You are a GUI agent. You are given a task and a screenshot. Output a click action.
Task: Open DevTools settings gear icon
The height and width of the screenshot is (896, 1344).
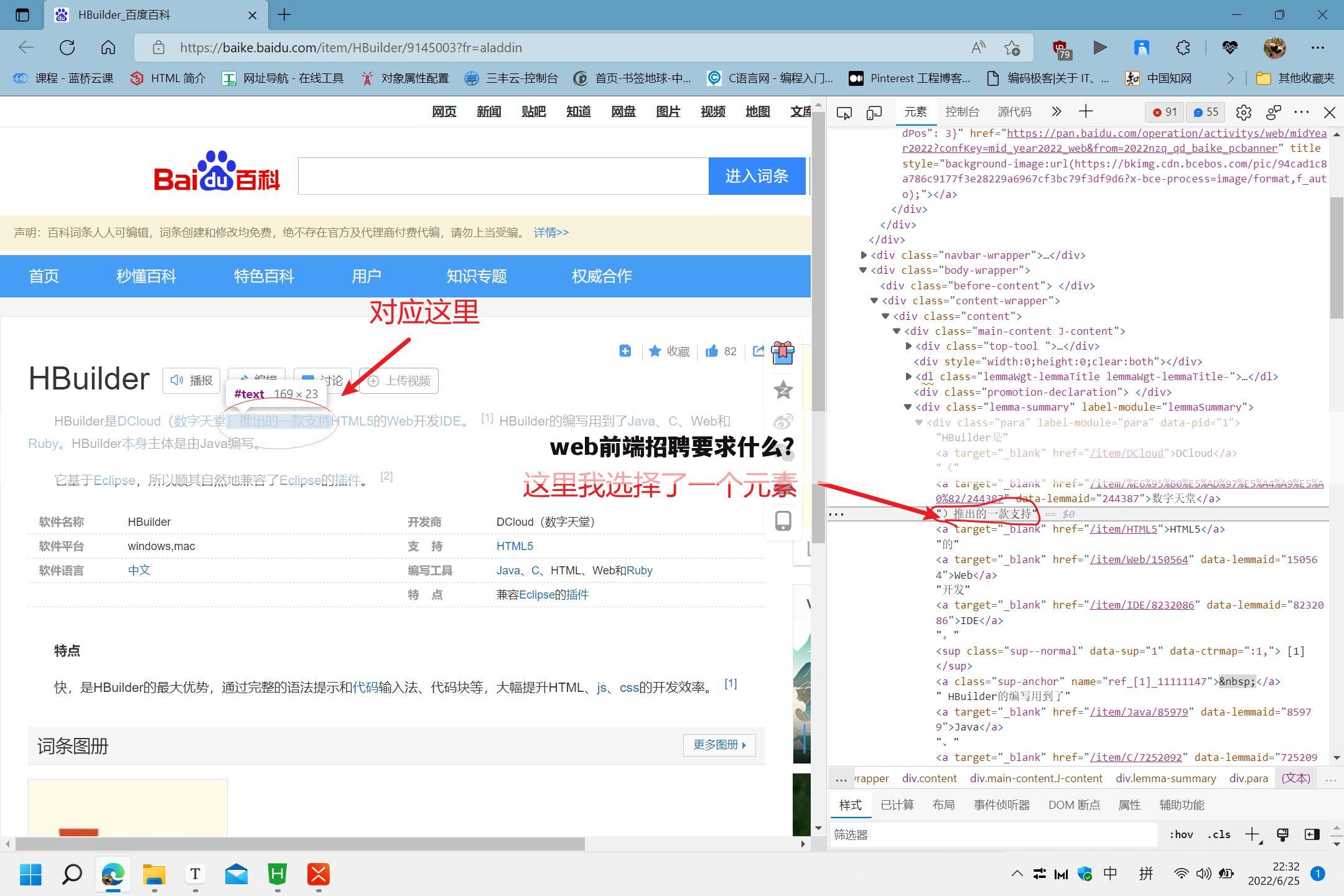[1243, 112]
